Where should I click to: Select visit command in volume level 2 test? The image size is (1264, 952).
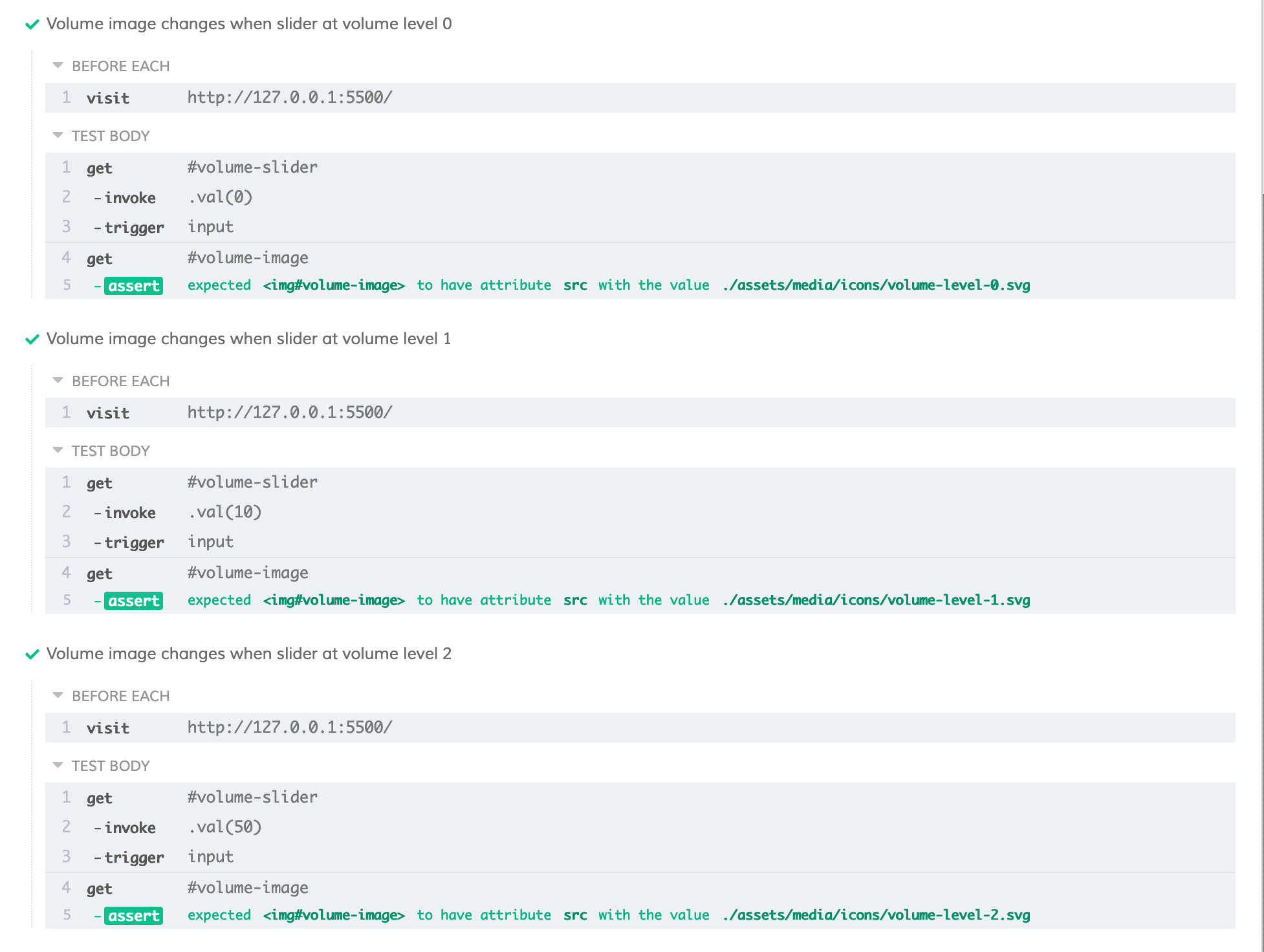coord(640,728)
